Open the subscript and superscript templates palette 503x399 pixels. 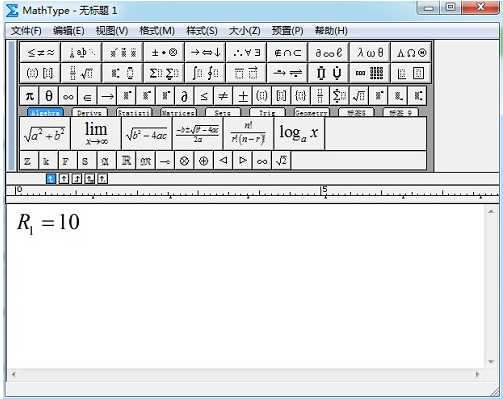click(123, 73)
